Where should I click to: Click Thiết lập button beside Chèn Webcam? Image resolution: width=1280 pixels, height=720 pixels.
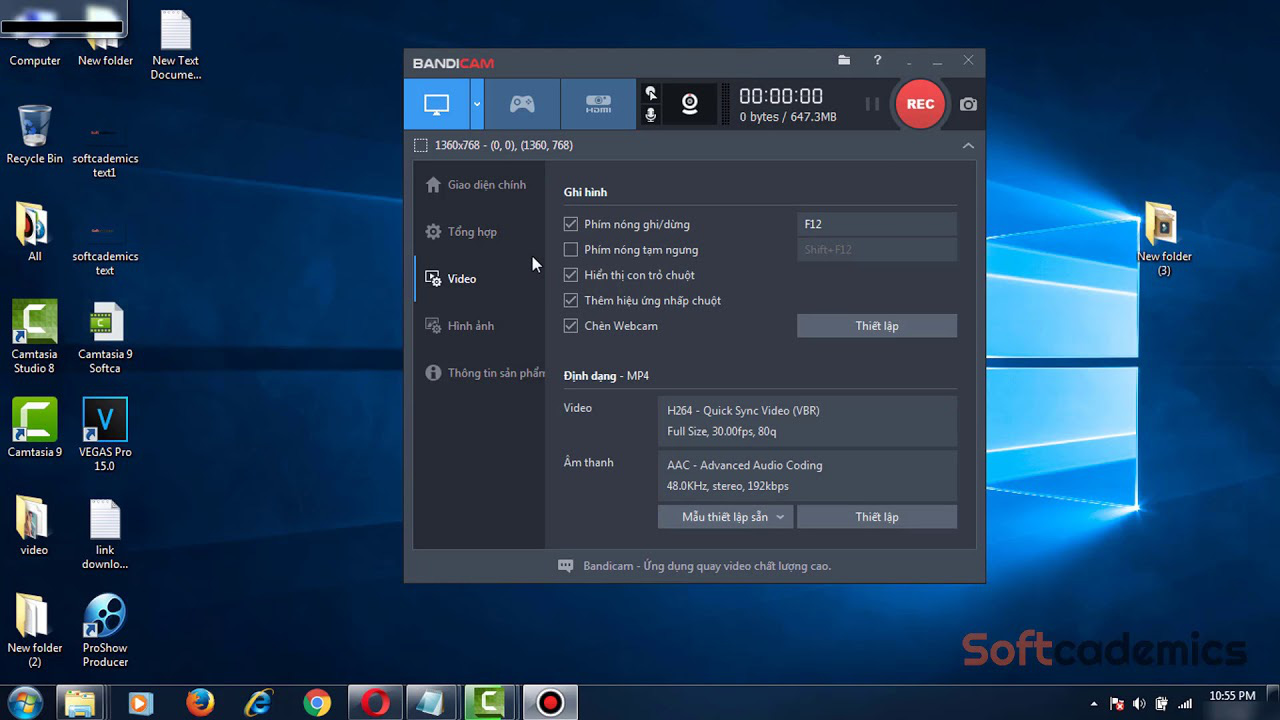pos(877,326)
